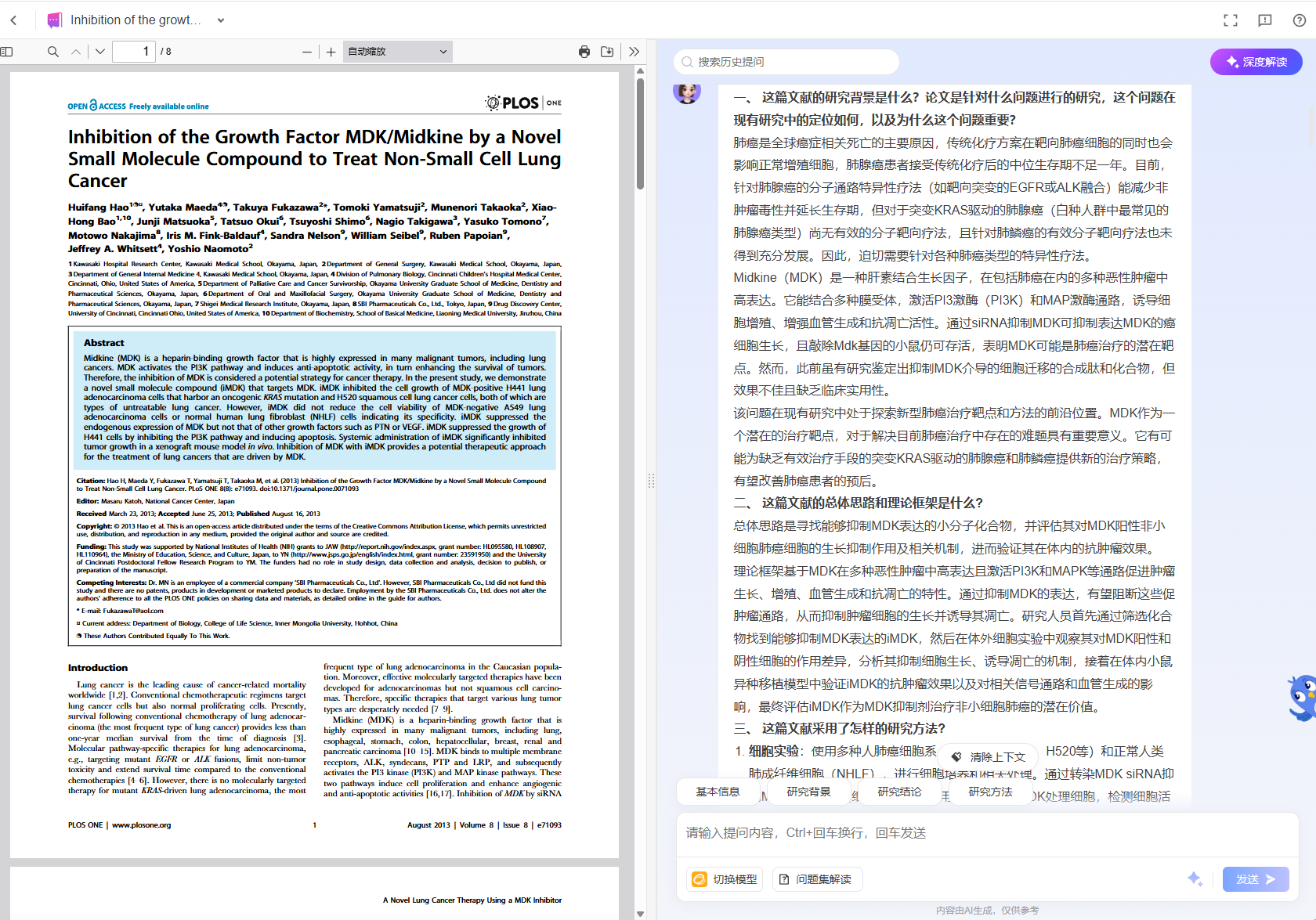
Task: Open PDF search with magnifier icon
Action: click(53, 52)
